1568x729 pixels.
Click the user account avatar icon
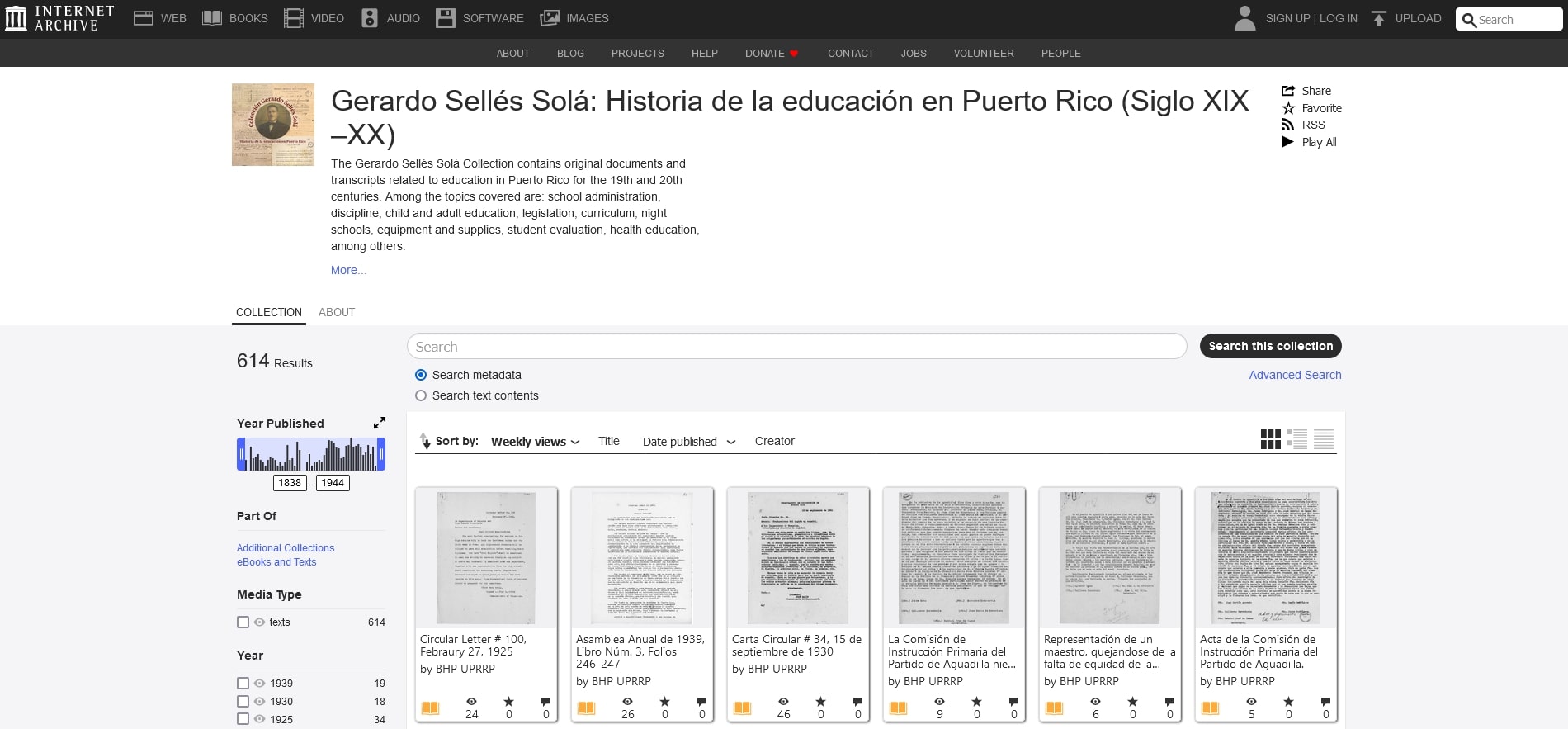point(1244,18)
